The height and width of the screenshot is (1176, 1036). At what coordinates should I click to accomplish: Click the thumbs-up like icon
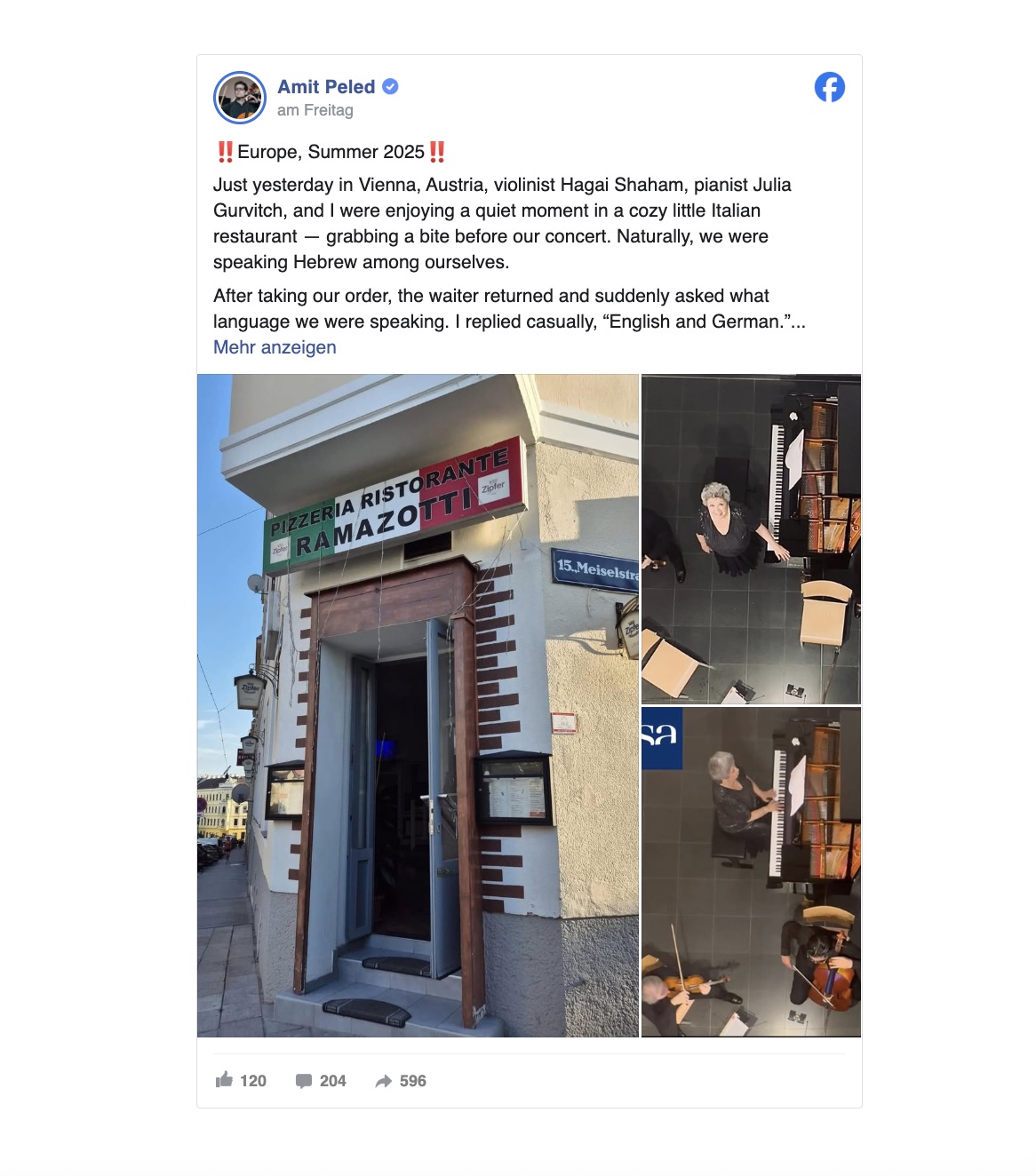click(x=224, y=1080)
